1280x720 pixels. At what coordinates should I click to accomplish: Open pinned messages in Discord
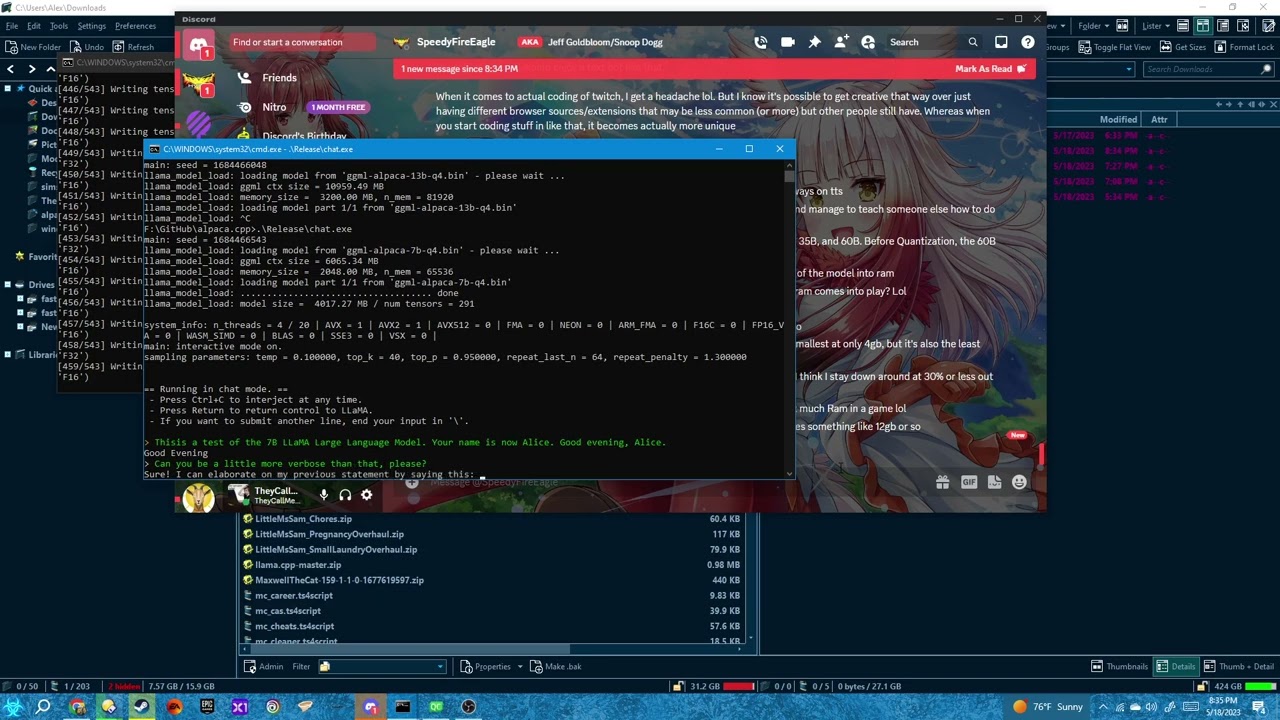click(x=815, y=42)
